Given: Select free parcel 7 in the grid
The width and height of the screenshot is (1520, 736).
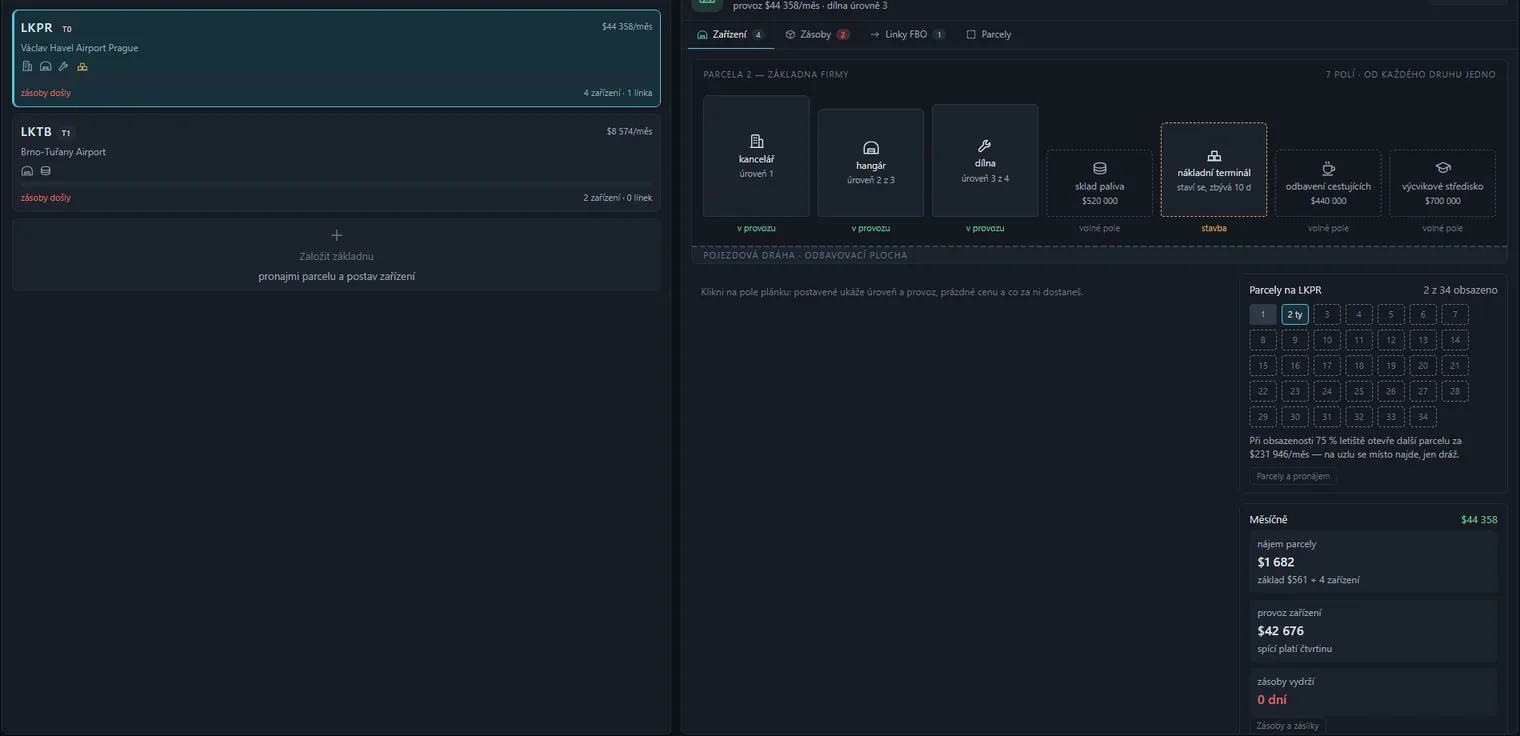Looking at the screenshot, I should click(1455, 314).
